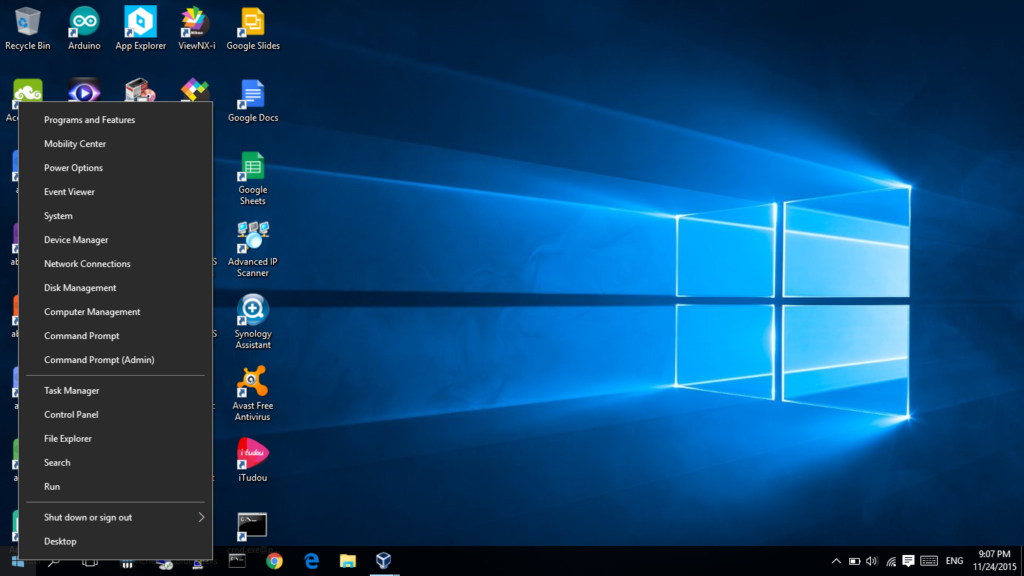Open the clock showing 9:07 PM
This screenshot has height=576, width=1024.
tap(994, 560)
